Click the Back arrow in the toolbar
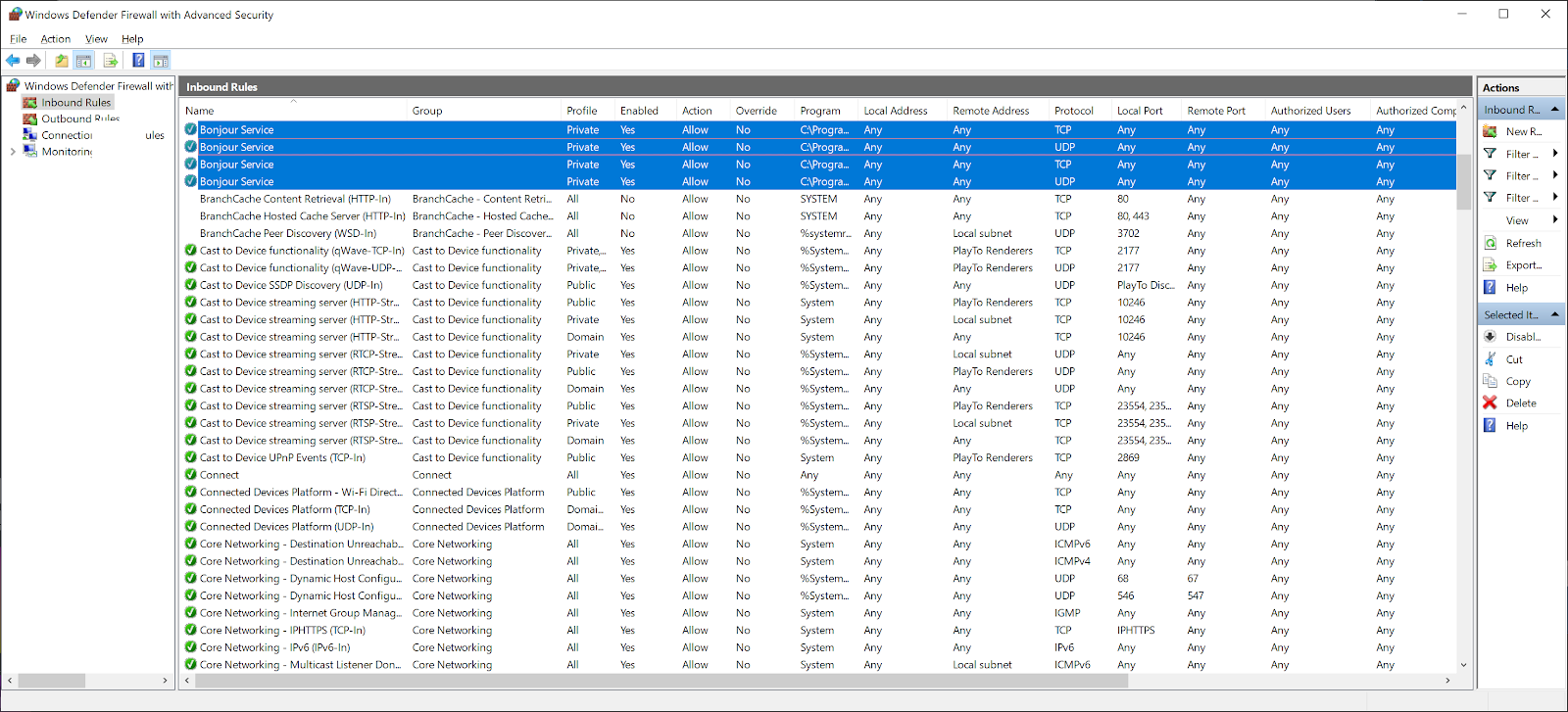 (13, 61)
